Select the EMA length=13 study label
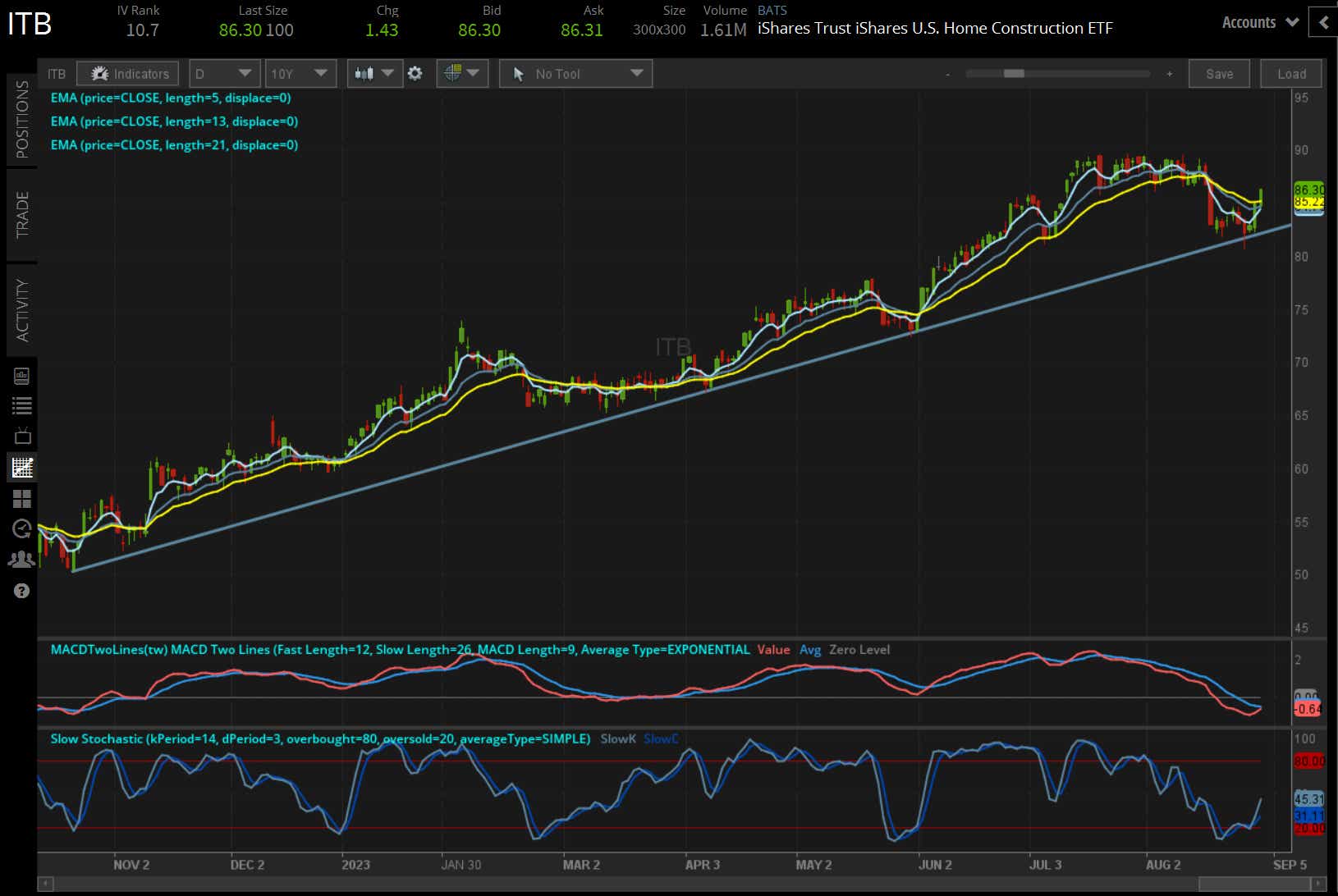The height and width of the screenshot is (896, 1338). click(174, 121)
